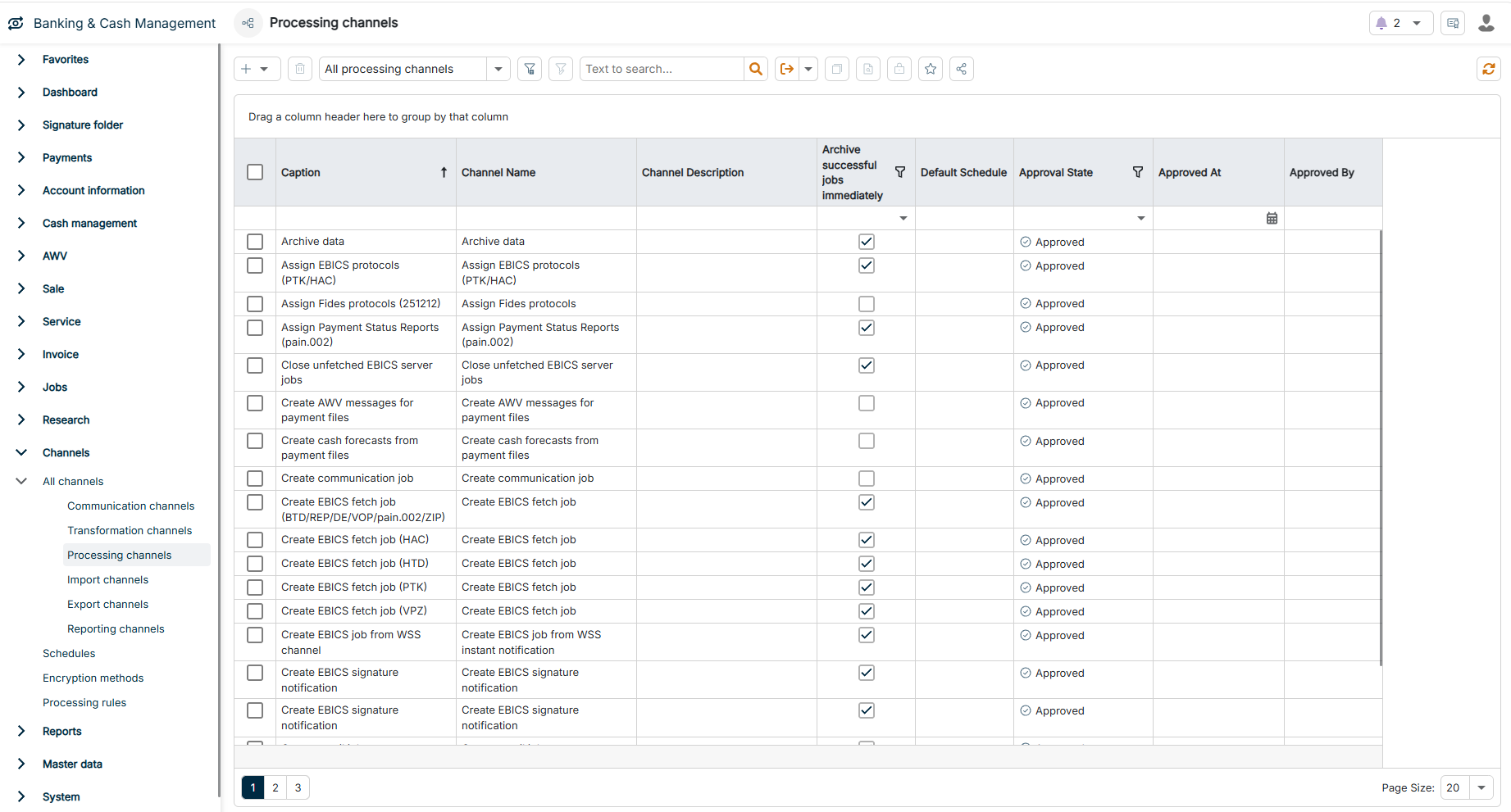Toggle archive checkbox for Create EBICS fetch job (PTK)
1511x812 pixels.
[x=867, y=587]
